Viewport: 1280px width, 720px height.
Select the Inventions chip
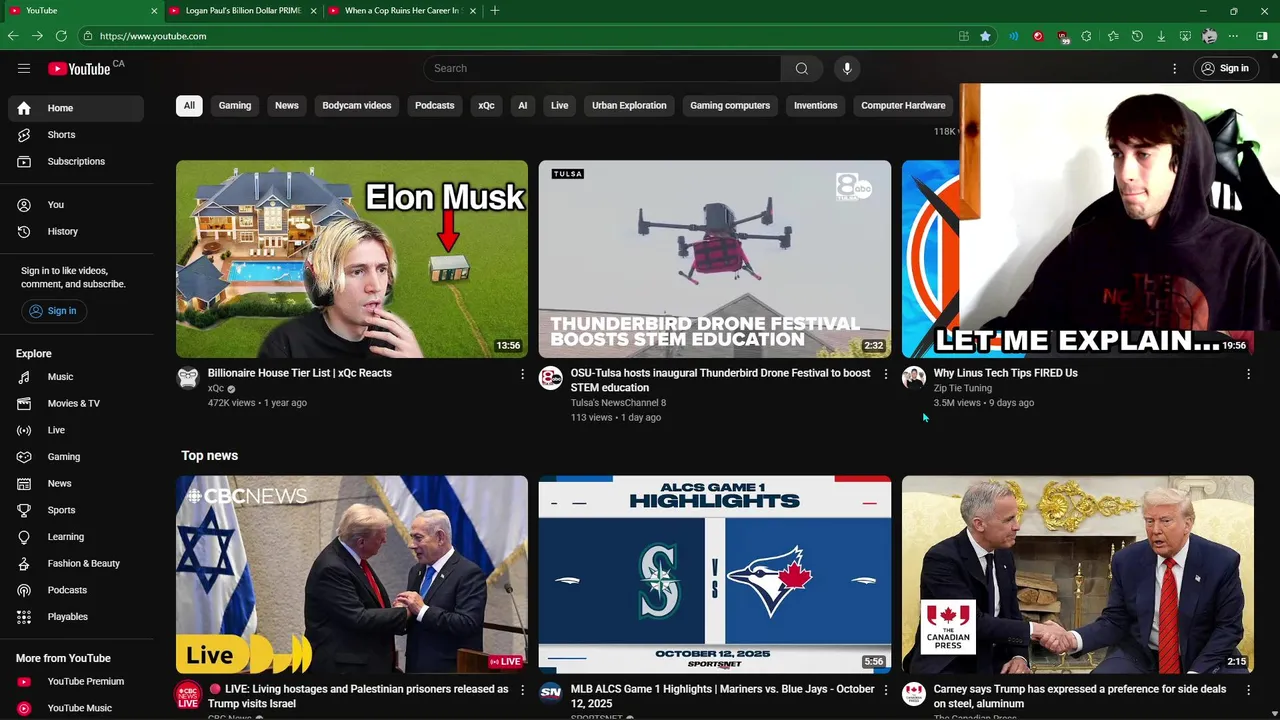(x=816, y=105)
